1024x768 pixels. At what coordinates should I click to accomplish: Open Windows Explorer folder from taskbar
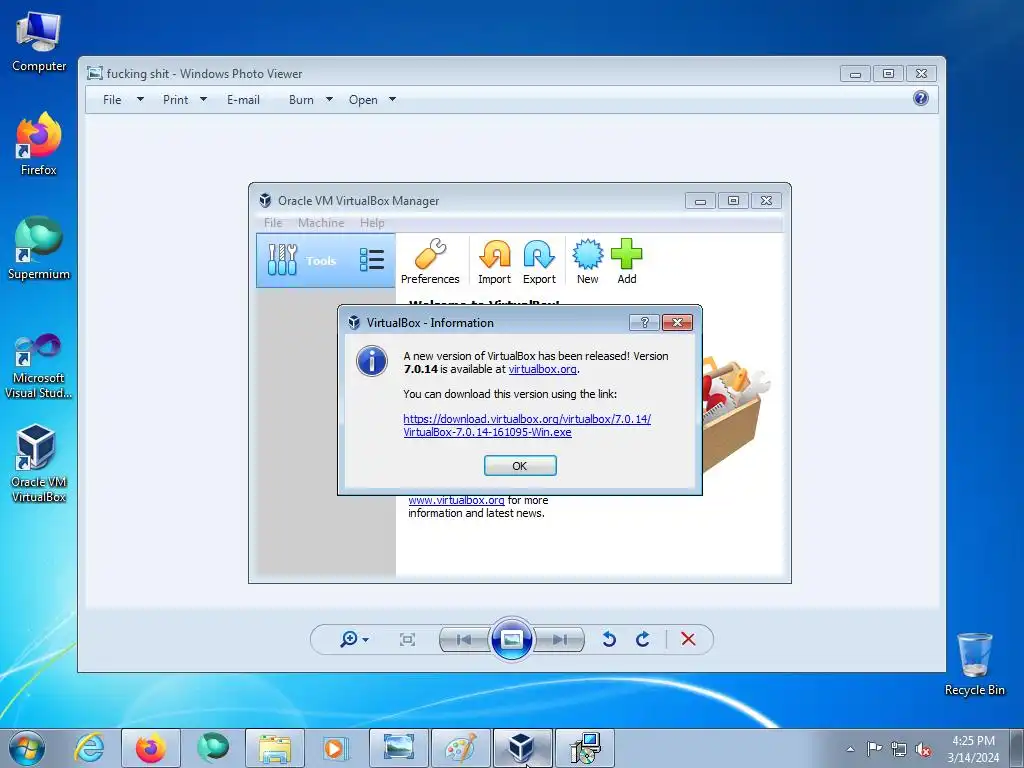coord(275,748)
